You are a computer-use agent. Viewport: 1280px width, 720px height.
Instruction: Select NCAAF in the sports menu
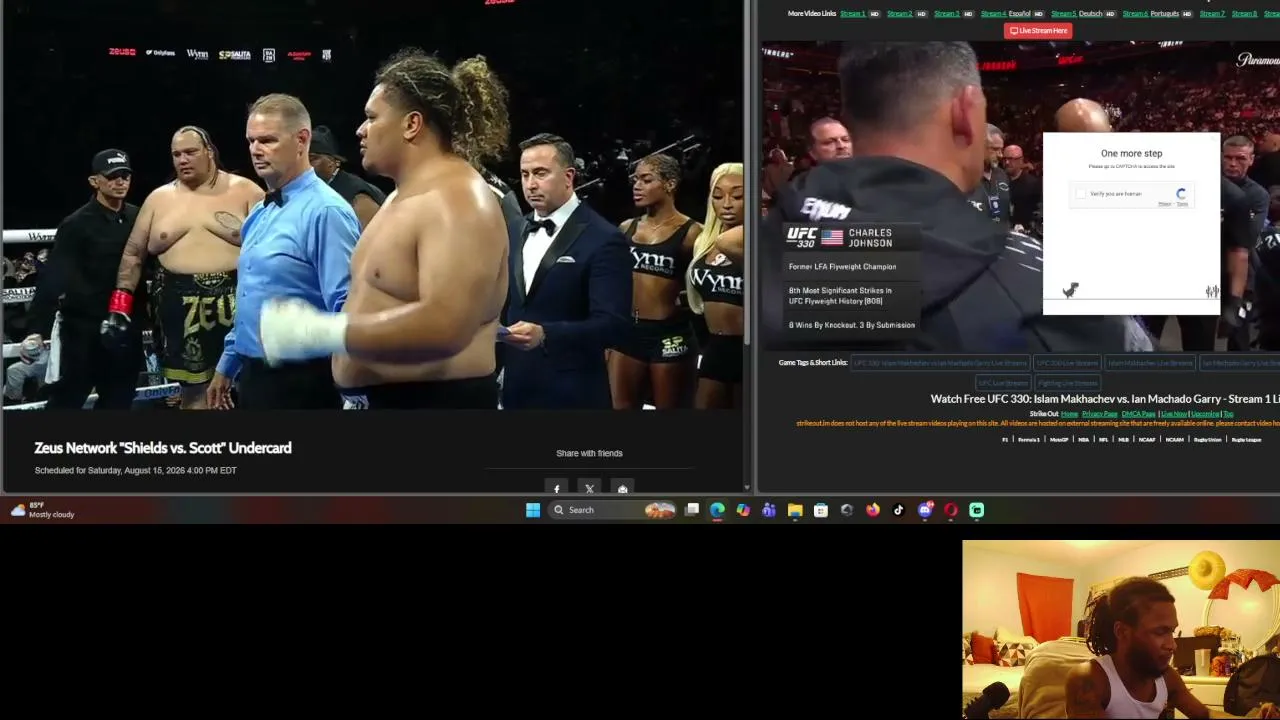(x=1148, y=440)
